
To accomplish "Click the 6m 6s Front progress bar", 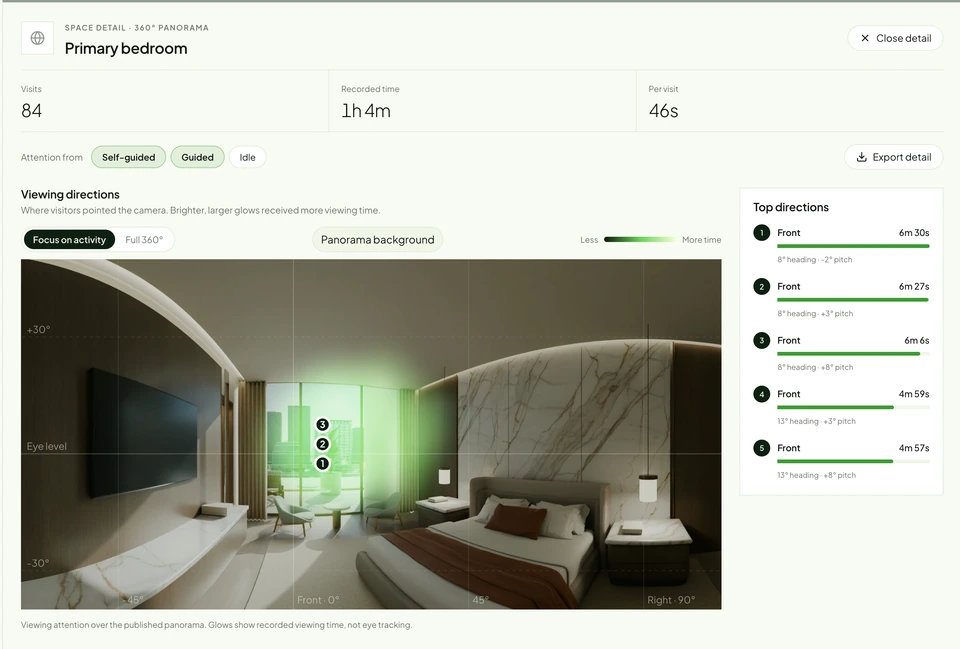I will coord(853,354).
